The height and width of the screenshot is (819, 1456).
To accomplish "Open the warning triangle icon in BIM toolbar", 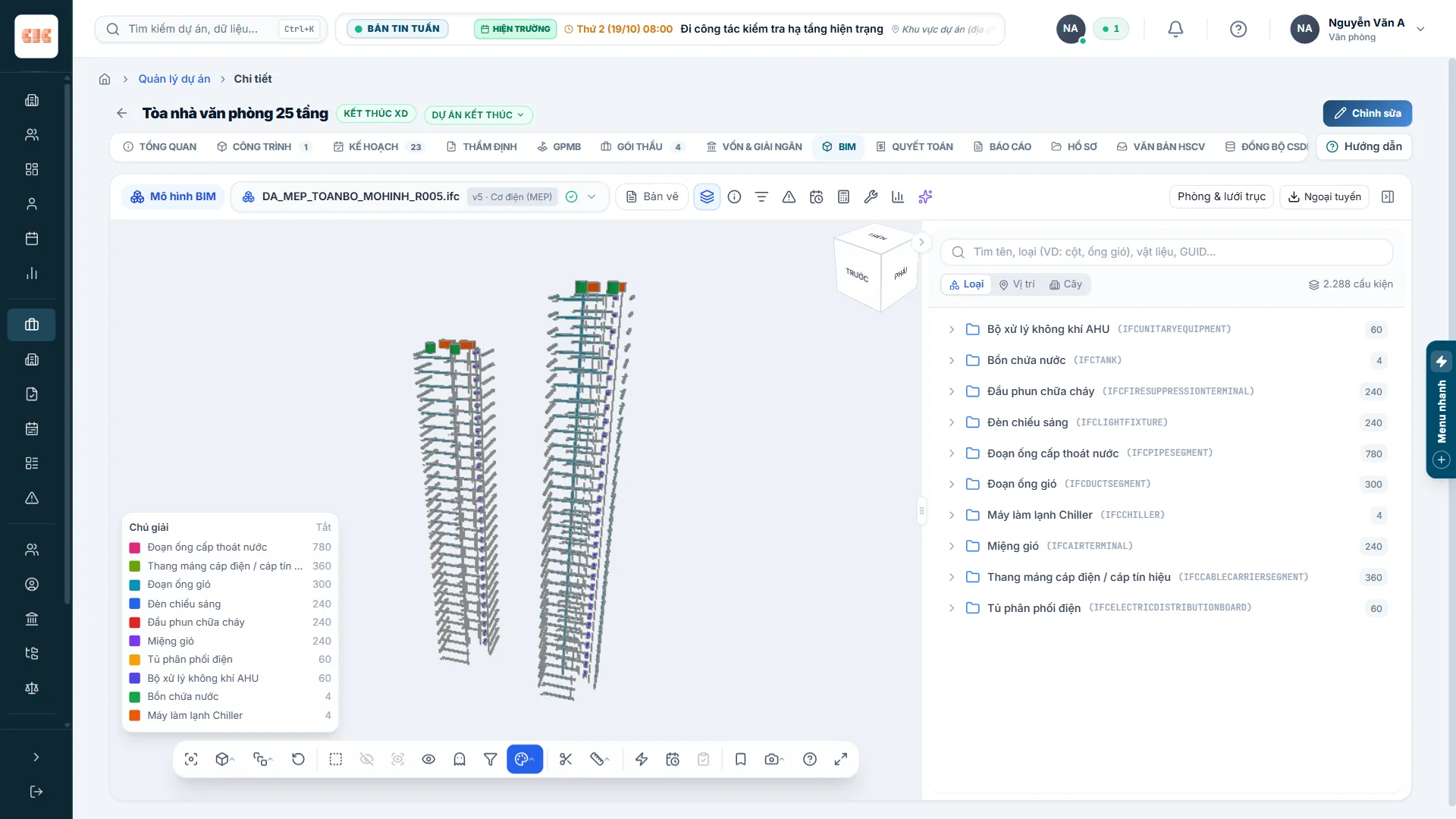I will click(x=789, y=197).
